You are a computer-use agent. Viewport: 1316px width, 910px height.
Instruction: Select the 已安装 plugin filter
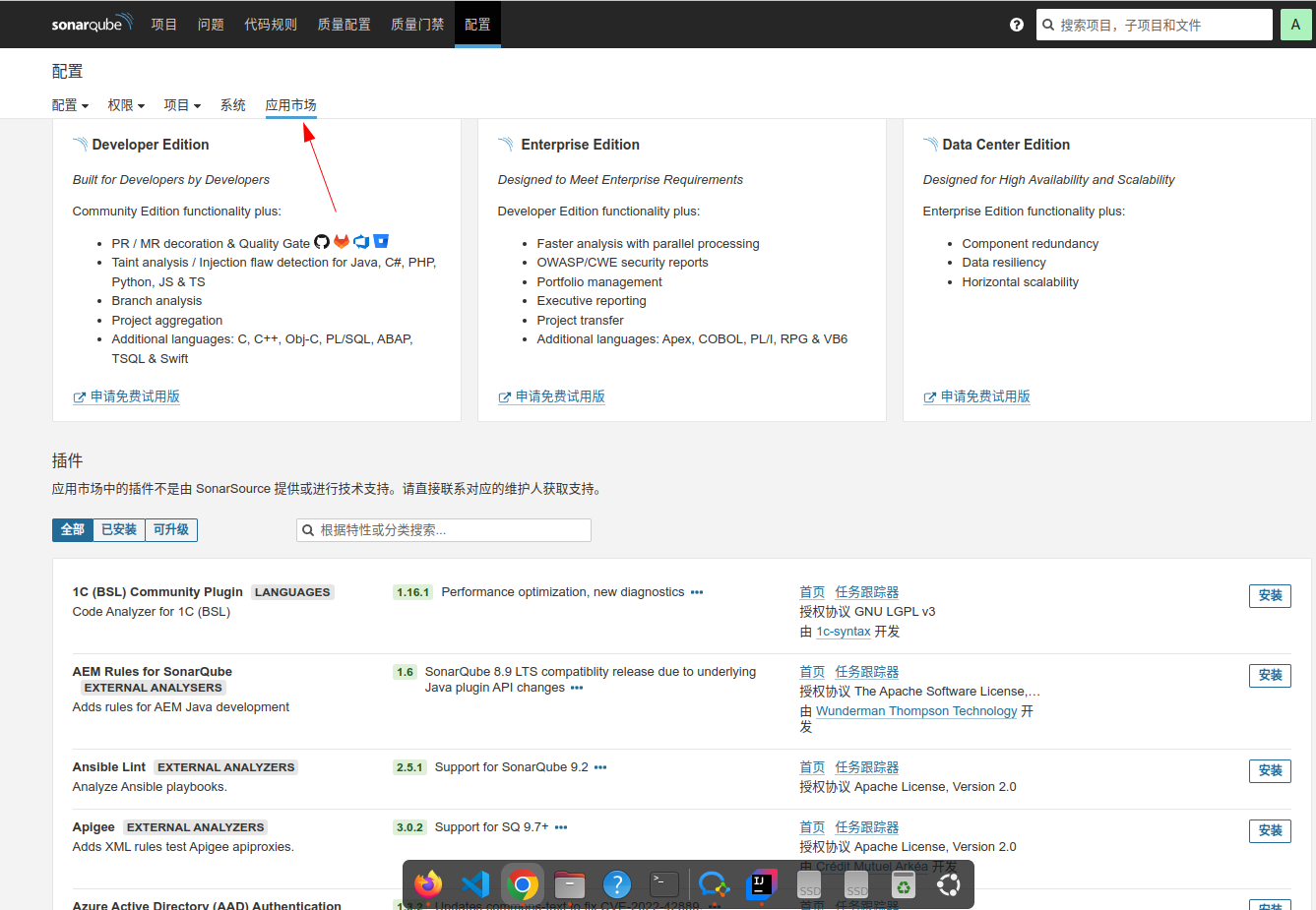pos(119,530)
